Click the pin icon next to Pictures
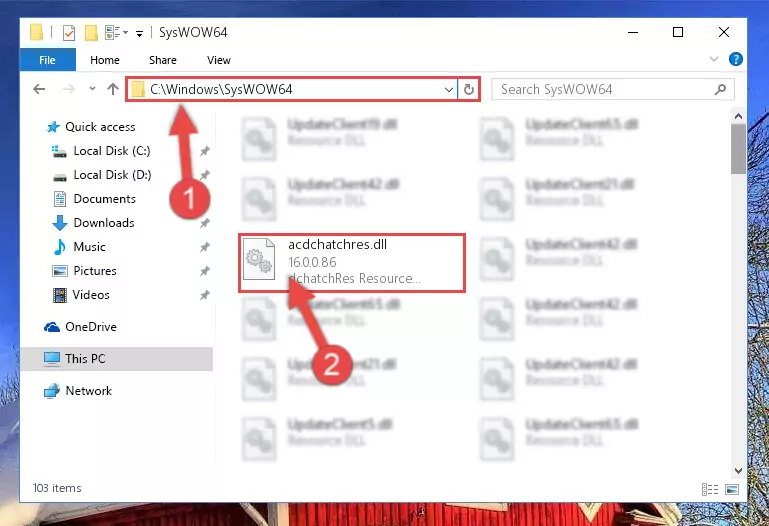The height and width of the screenshot is (526, 769). (205, 271)
